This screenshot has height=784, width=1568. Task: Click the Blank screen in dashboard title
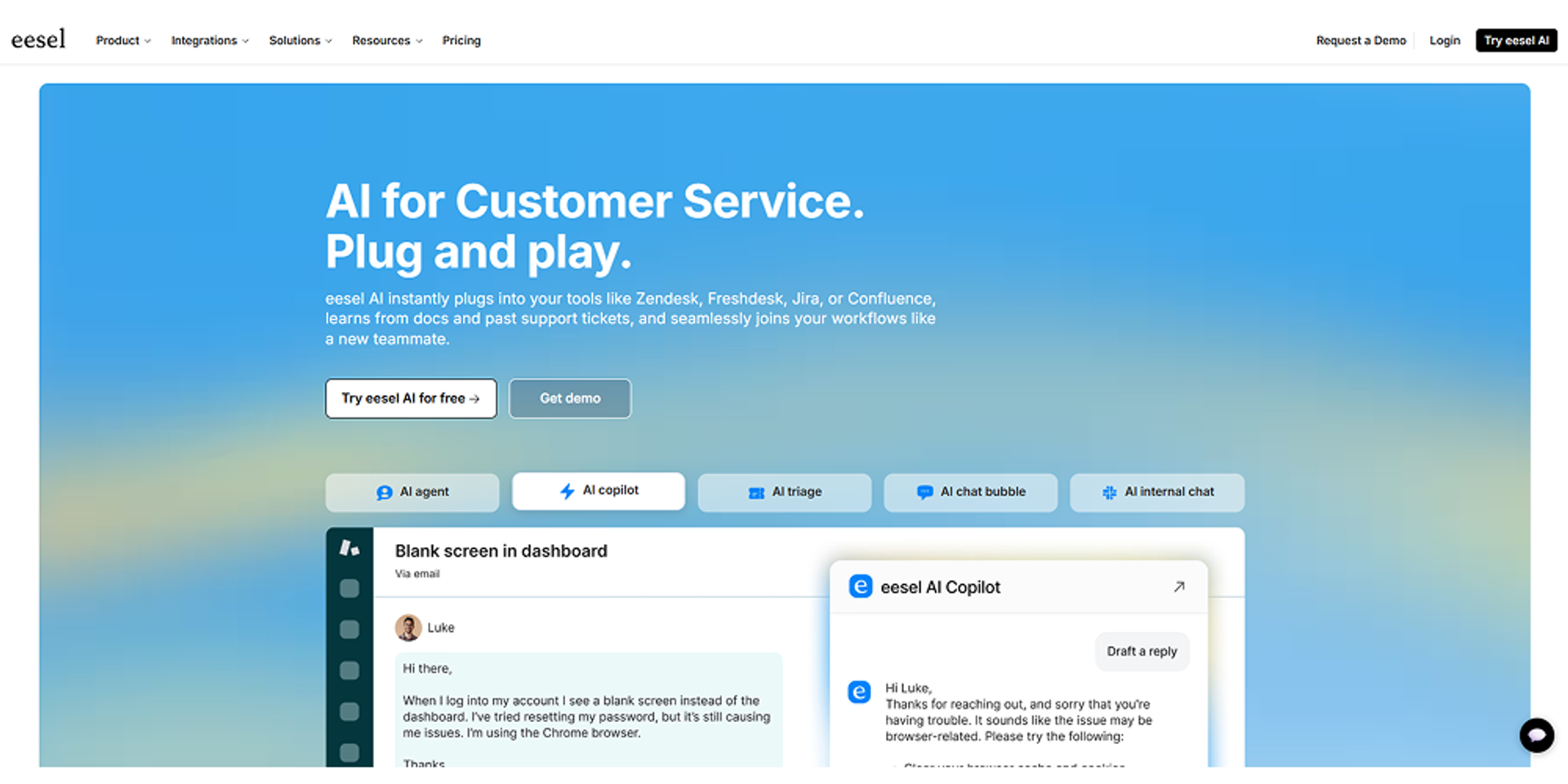(501, 551)
